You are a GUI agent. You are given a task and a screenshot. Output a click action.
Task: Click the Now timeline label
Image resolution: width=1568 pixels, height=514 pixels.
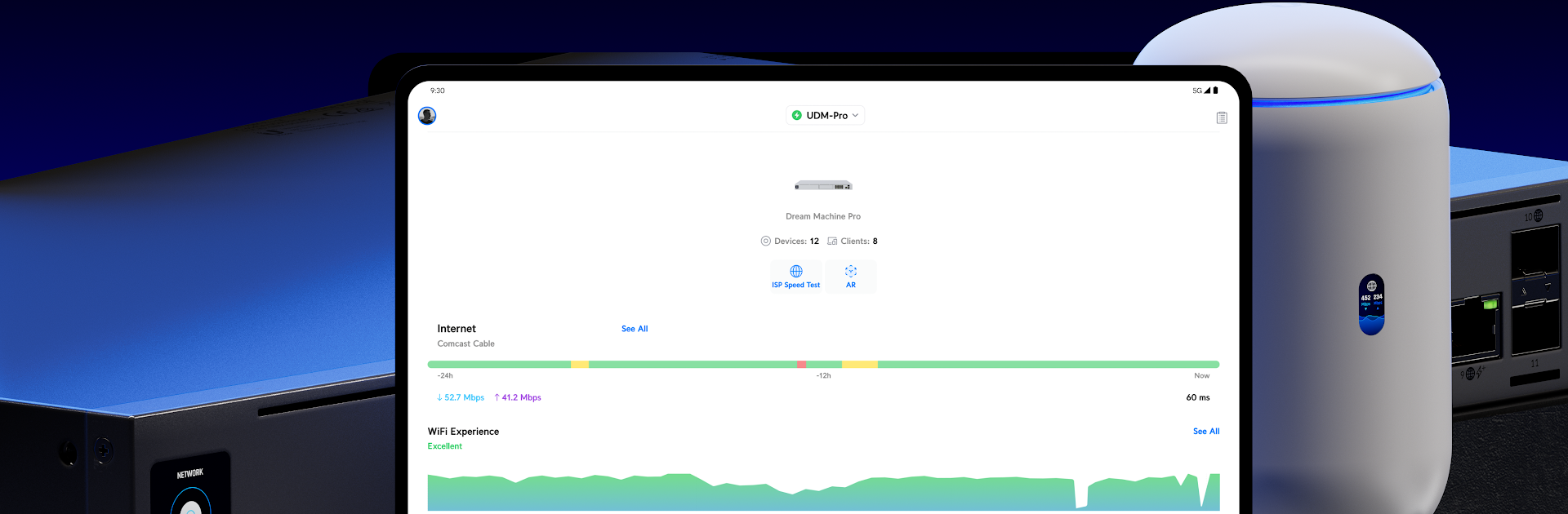[x=1202, y=376]
